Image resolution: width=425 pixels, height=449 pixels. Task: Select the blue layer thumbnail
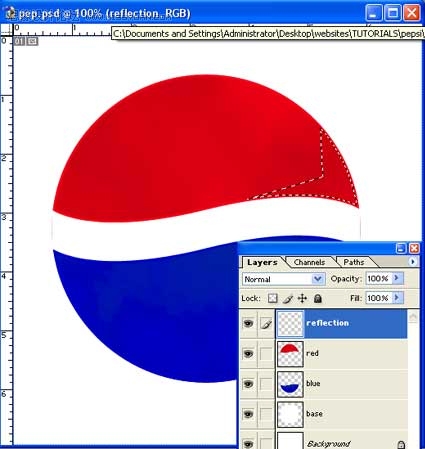[x=290, y=384]
